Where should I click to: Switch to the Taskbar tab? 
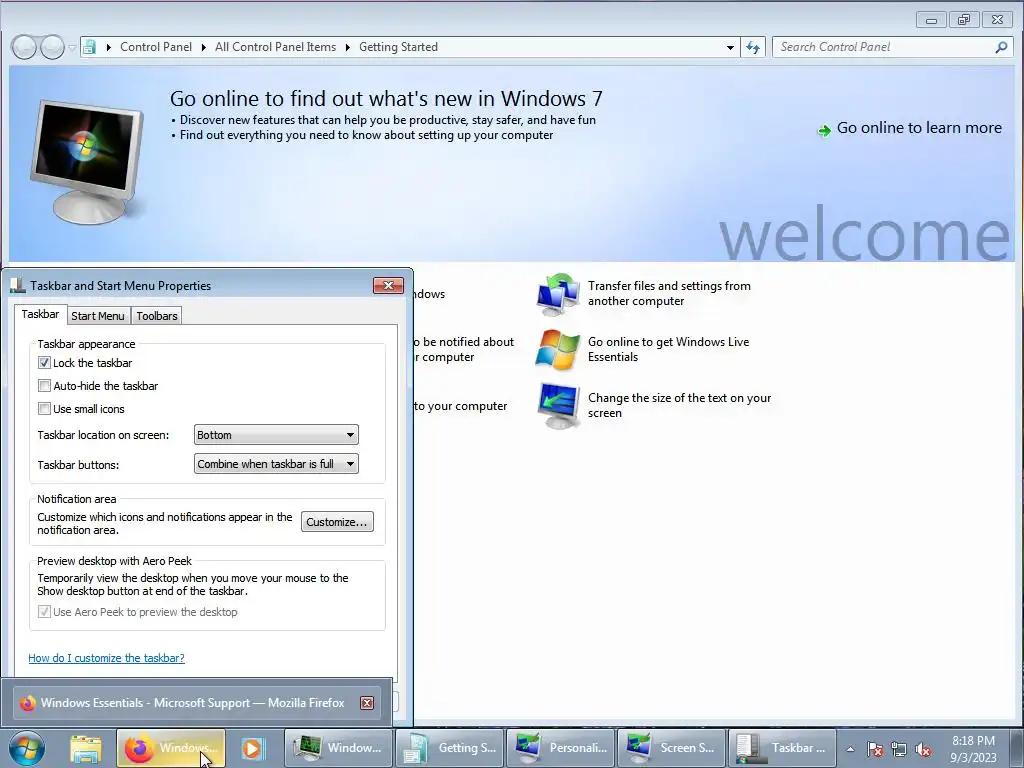[40, 314]
